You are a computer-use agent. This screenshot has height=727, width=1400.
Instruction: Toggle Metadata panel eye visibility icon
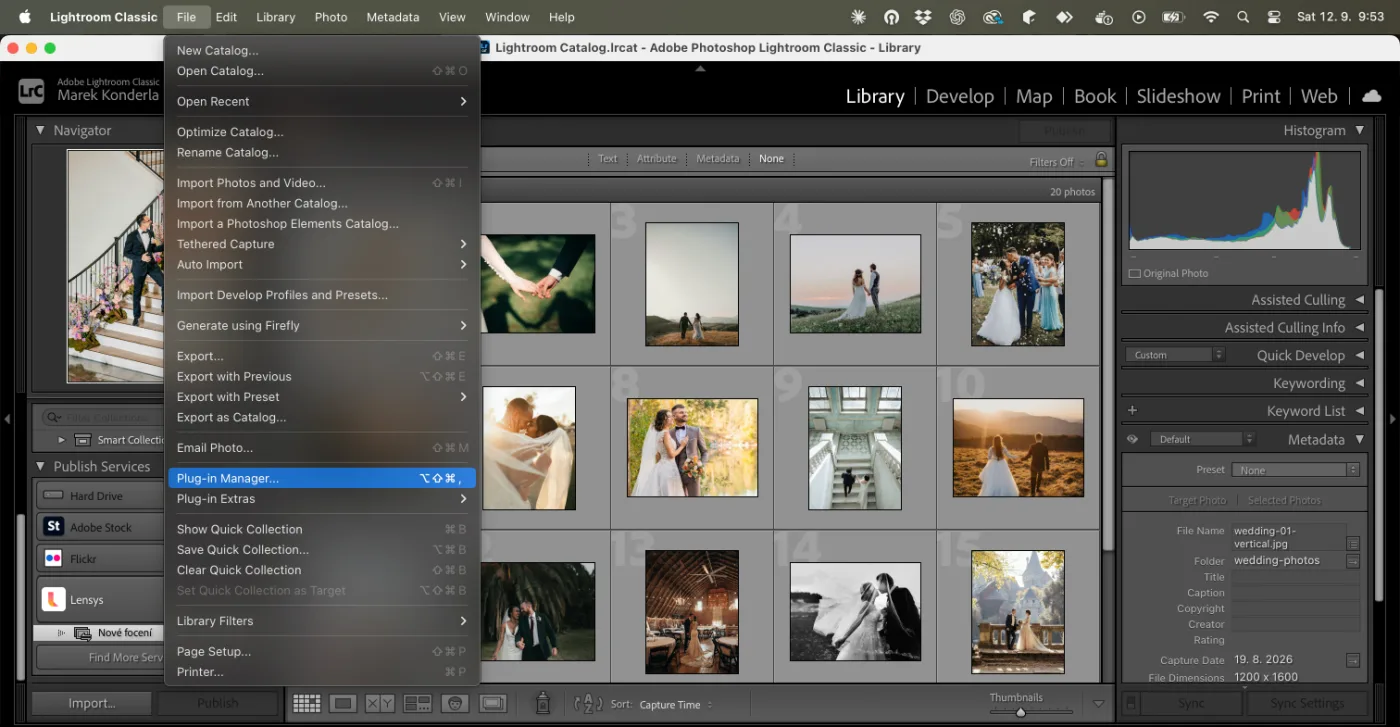click(1132, 439)
